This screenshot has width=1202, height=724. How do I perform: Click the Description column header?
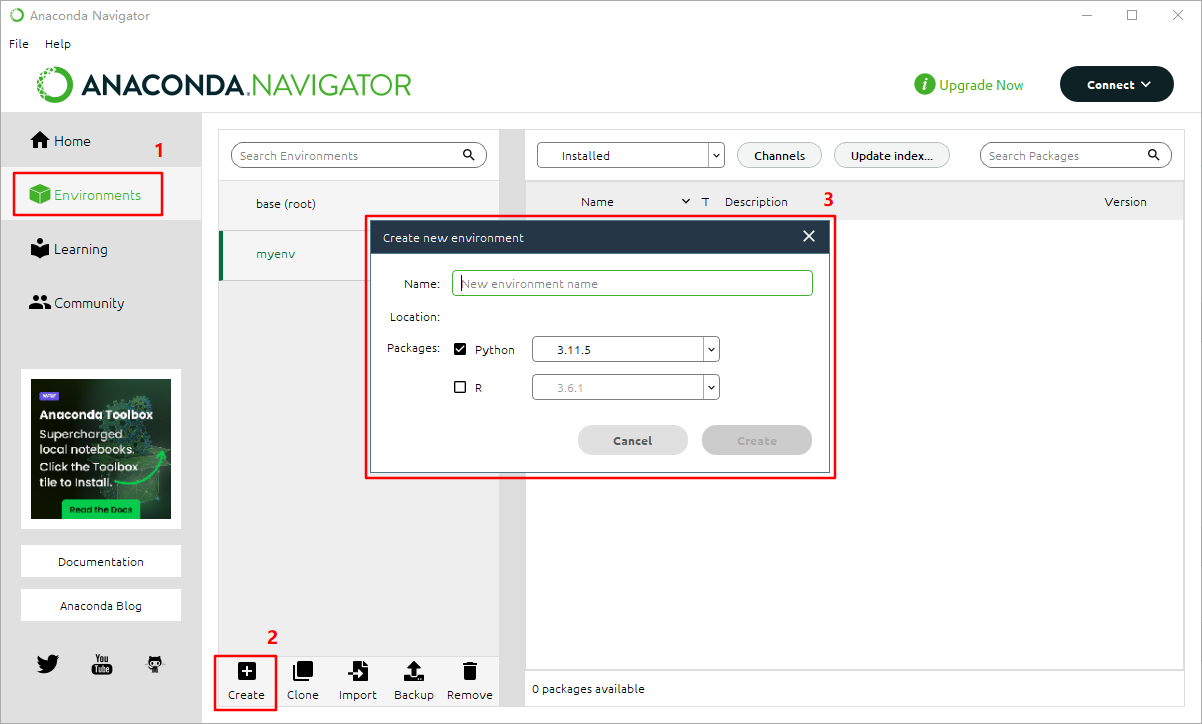coord(756,201)
